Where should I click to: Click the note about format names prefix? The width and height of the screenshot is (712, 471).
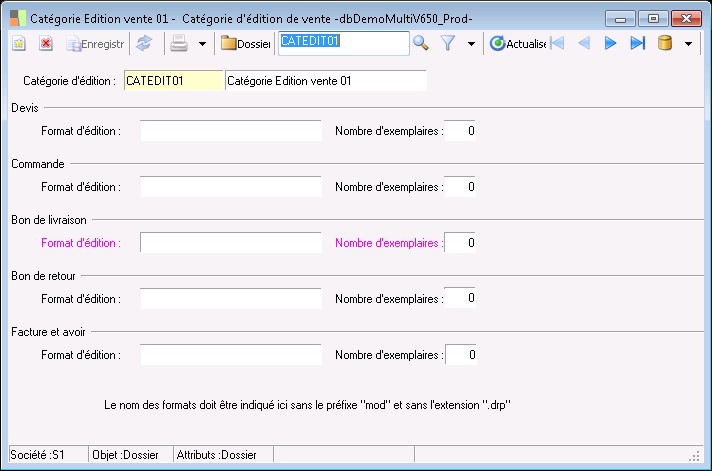point(307,405)
